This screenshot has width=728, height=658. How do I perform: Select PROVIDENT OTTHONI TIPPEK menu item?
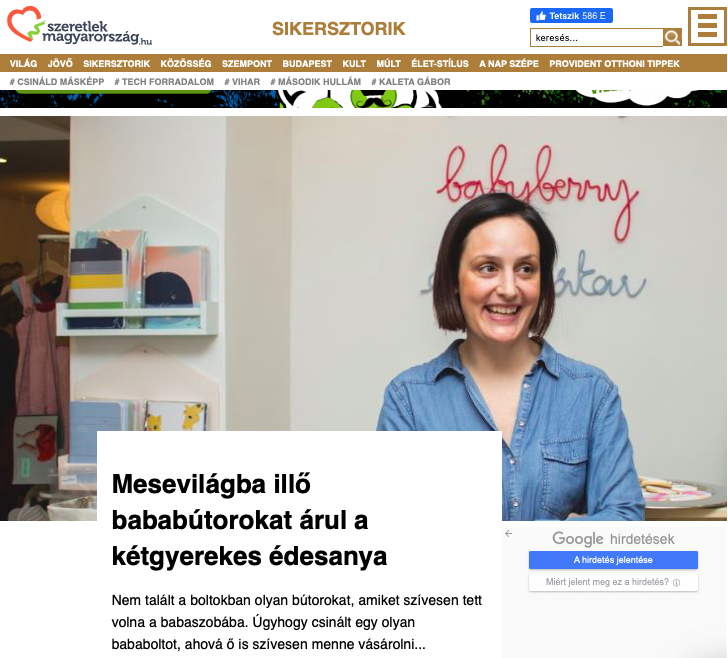(x=614, y=64)
